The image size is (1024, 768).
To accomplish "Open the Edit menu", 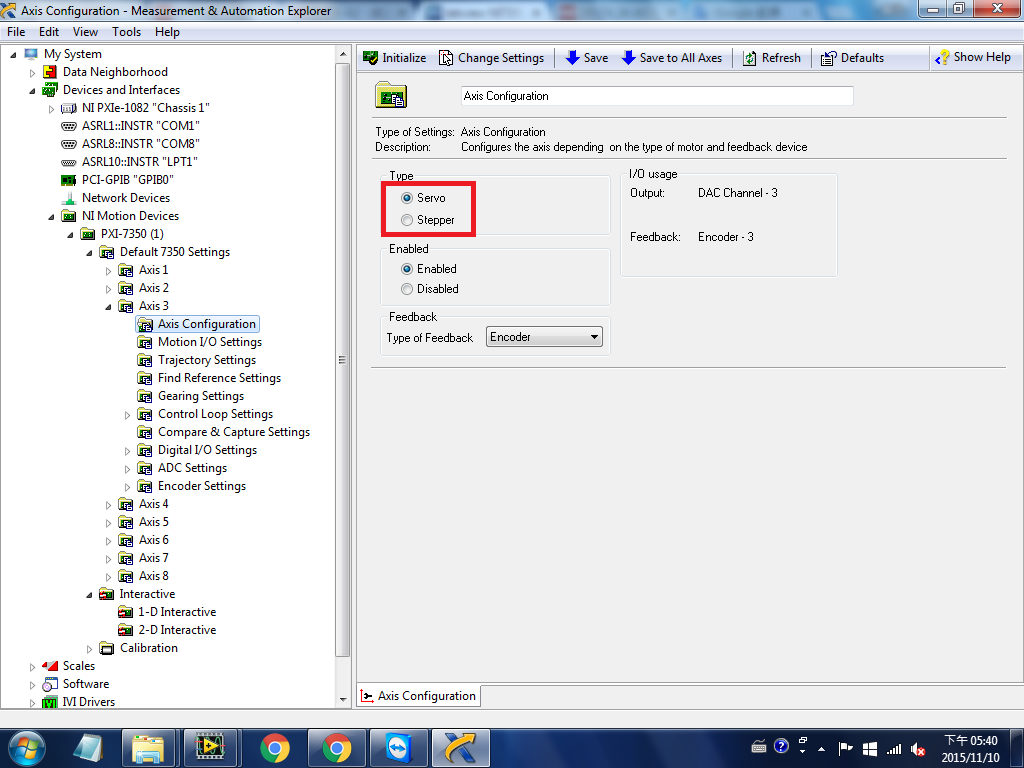I will (49, 32).
